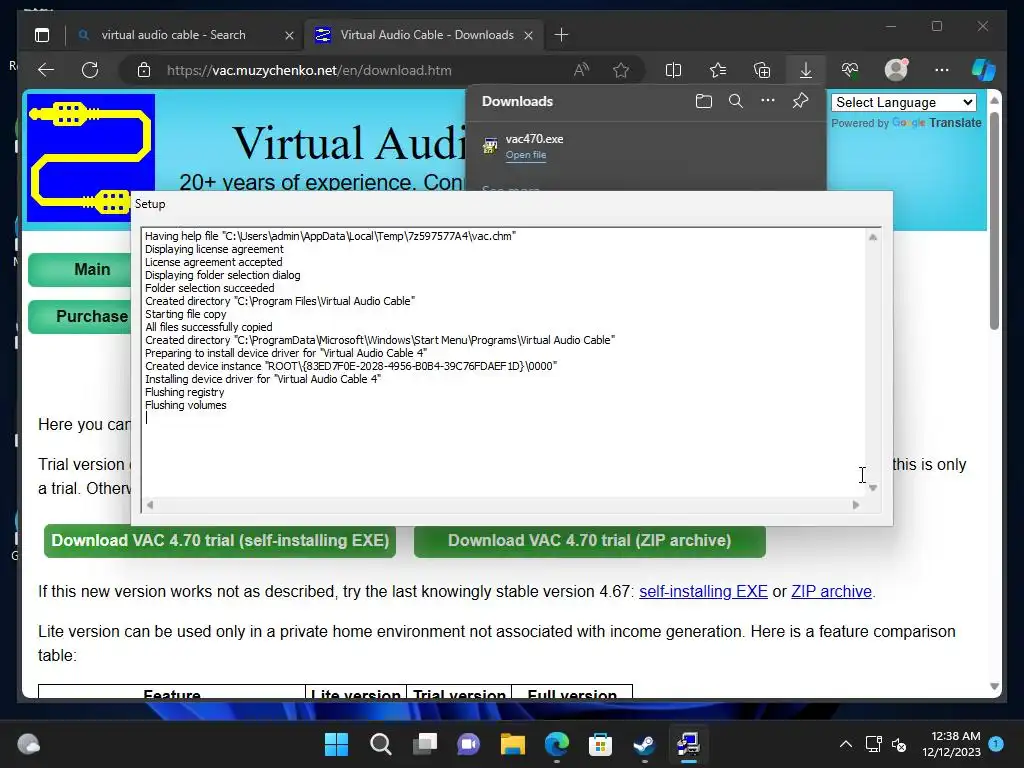Open the notification count badge
The image size is (1024, 768).
tap(996, 744)
